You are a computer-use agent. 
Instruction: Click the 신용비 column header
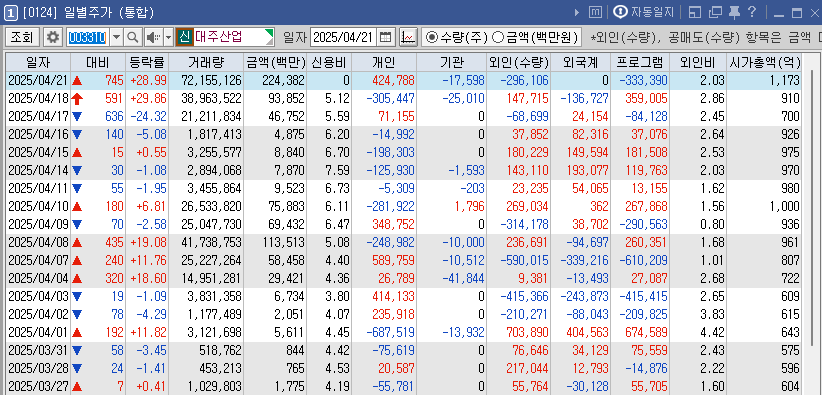(x=329, y=62)
